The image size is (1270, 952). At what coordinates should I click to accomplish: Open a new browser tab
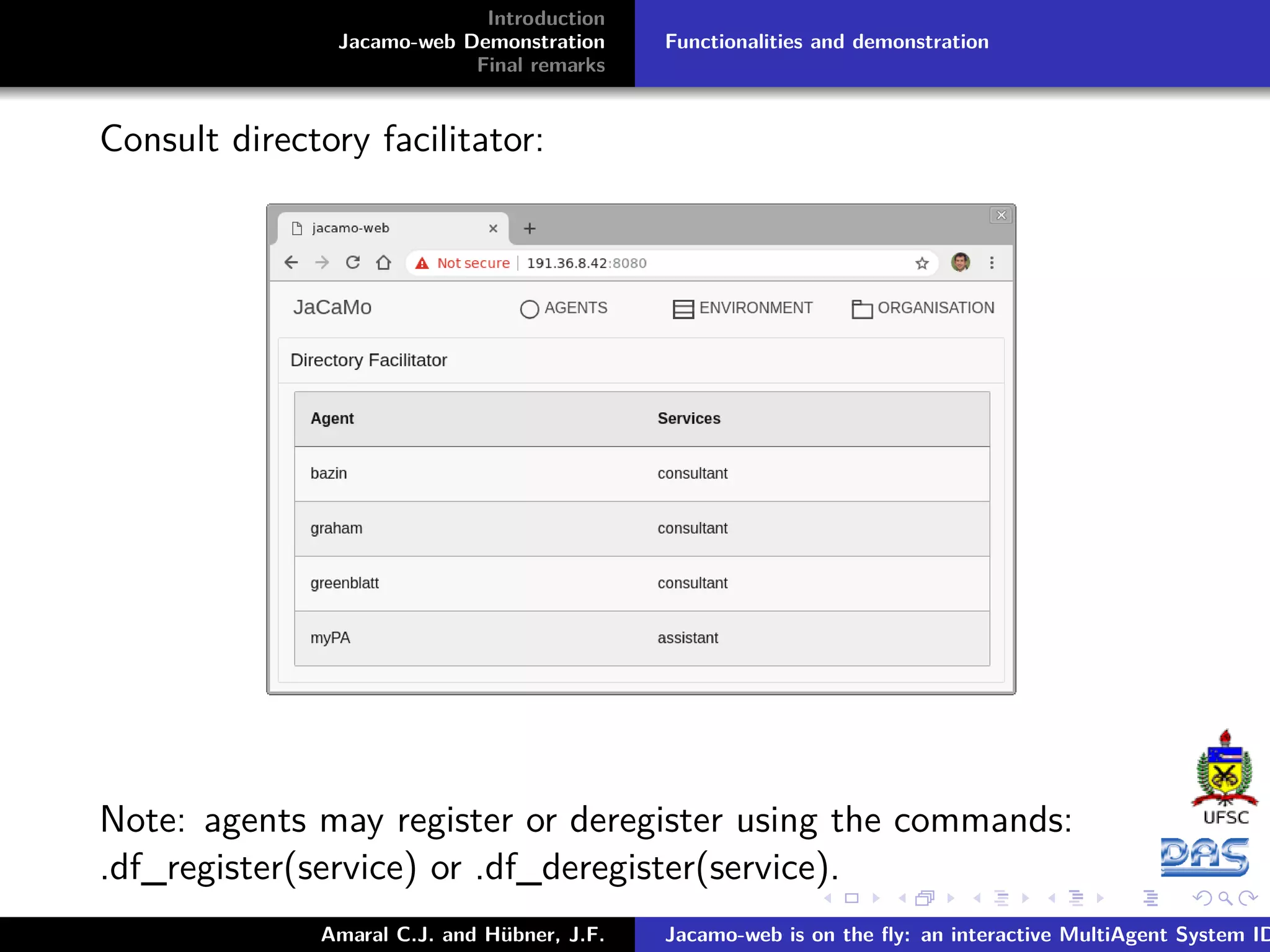530,229
